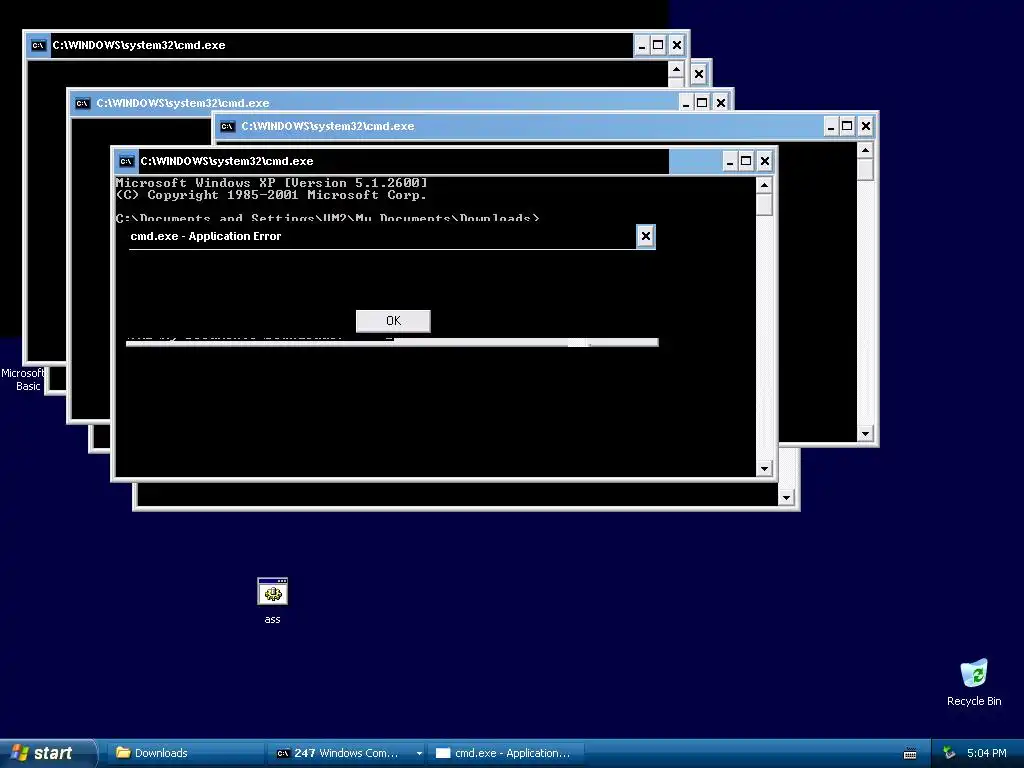The image size is (1024, 768).
Task: Click OK in the Application Error dialog
Action: point(393,321)
